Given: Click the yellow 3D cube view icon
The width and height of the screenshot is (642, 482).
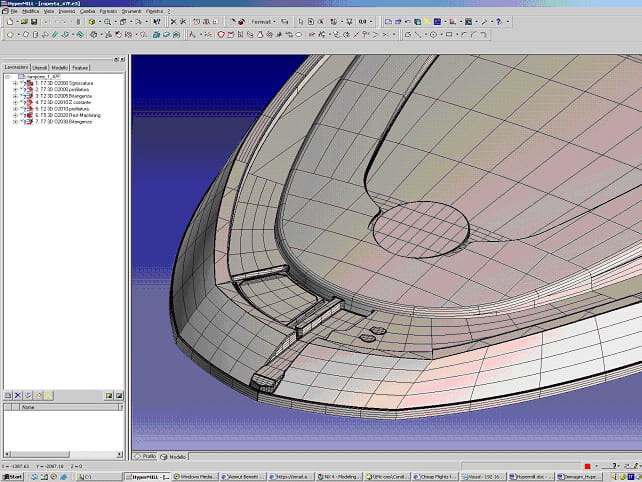Looking at the screenshot, I should 92,22.
